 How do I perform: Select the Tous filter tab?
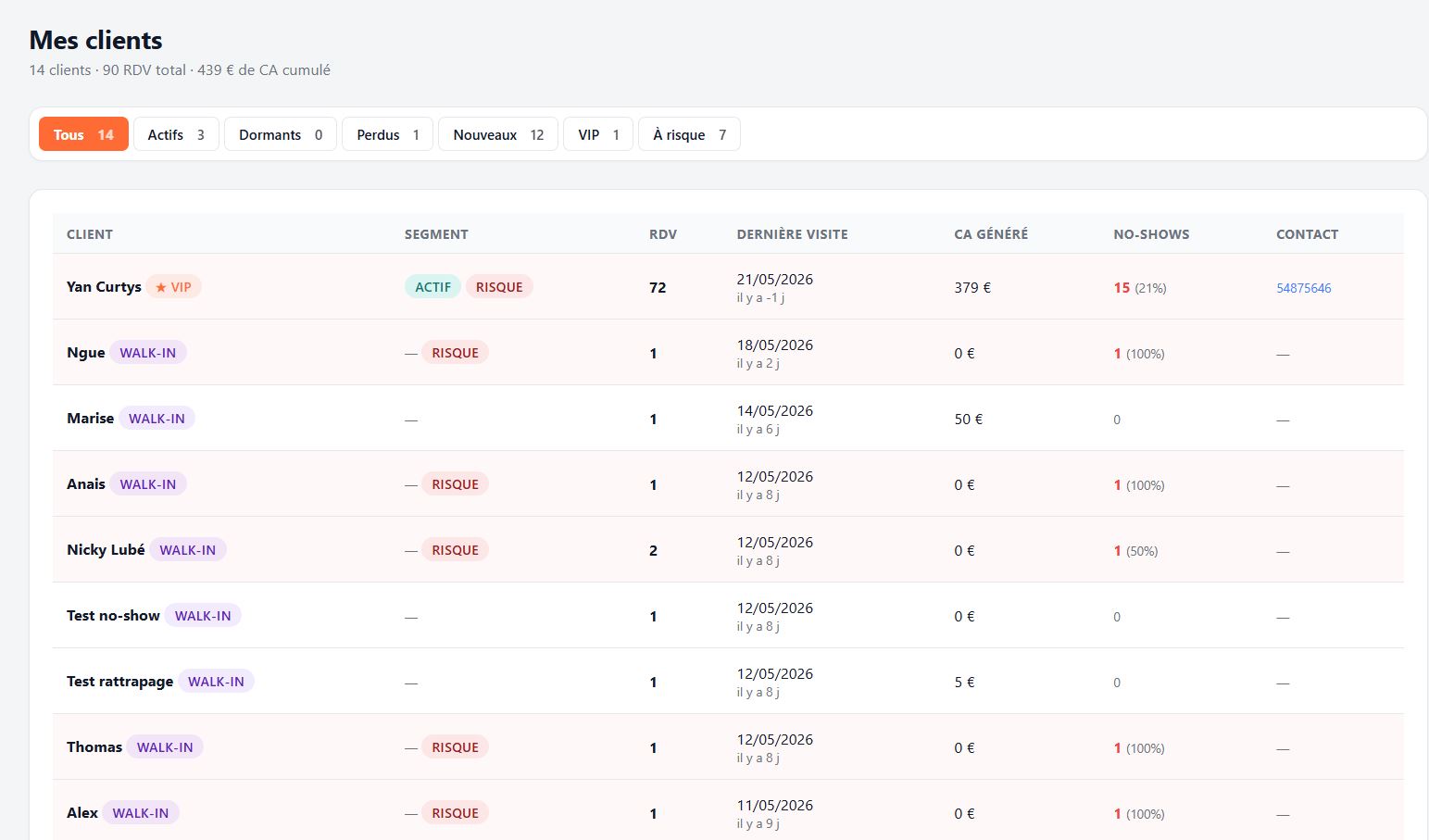click(83, 134)
